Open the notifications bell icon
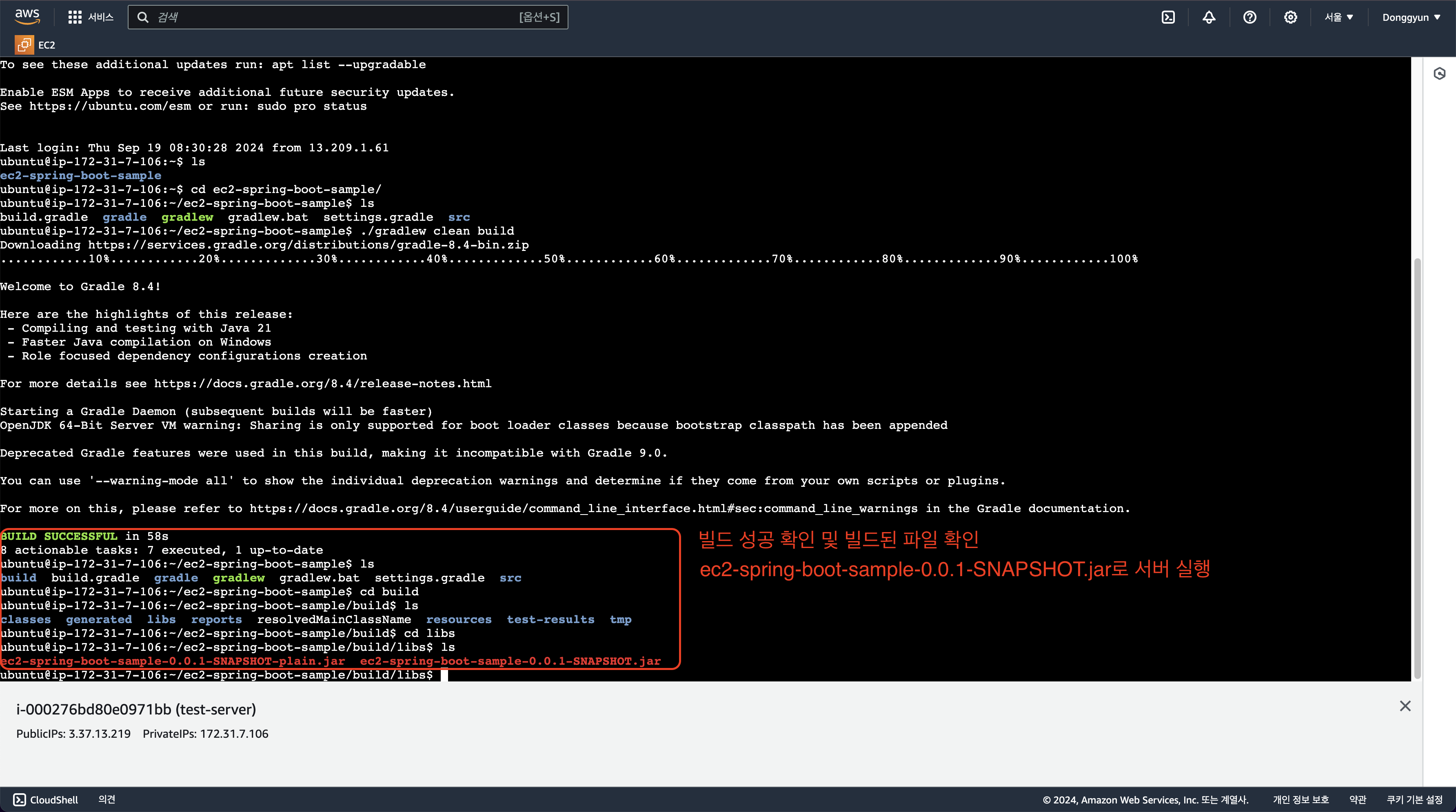This screenshot has height=812, width=1456. [x=1208, y=18]
